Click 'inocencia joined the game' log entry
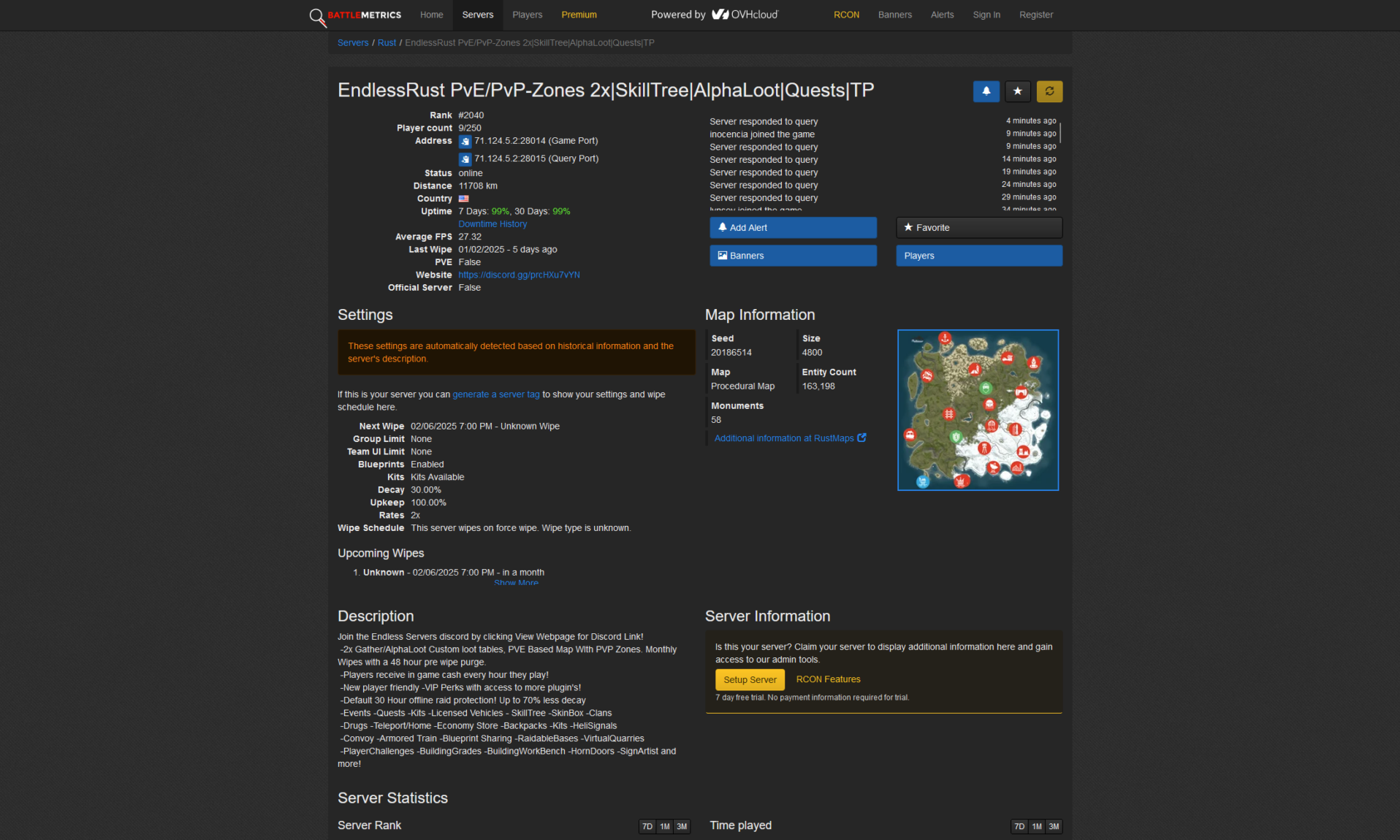Viewport: 1400px width, 840px height. pyautogui.click(x=762, y=134)
